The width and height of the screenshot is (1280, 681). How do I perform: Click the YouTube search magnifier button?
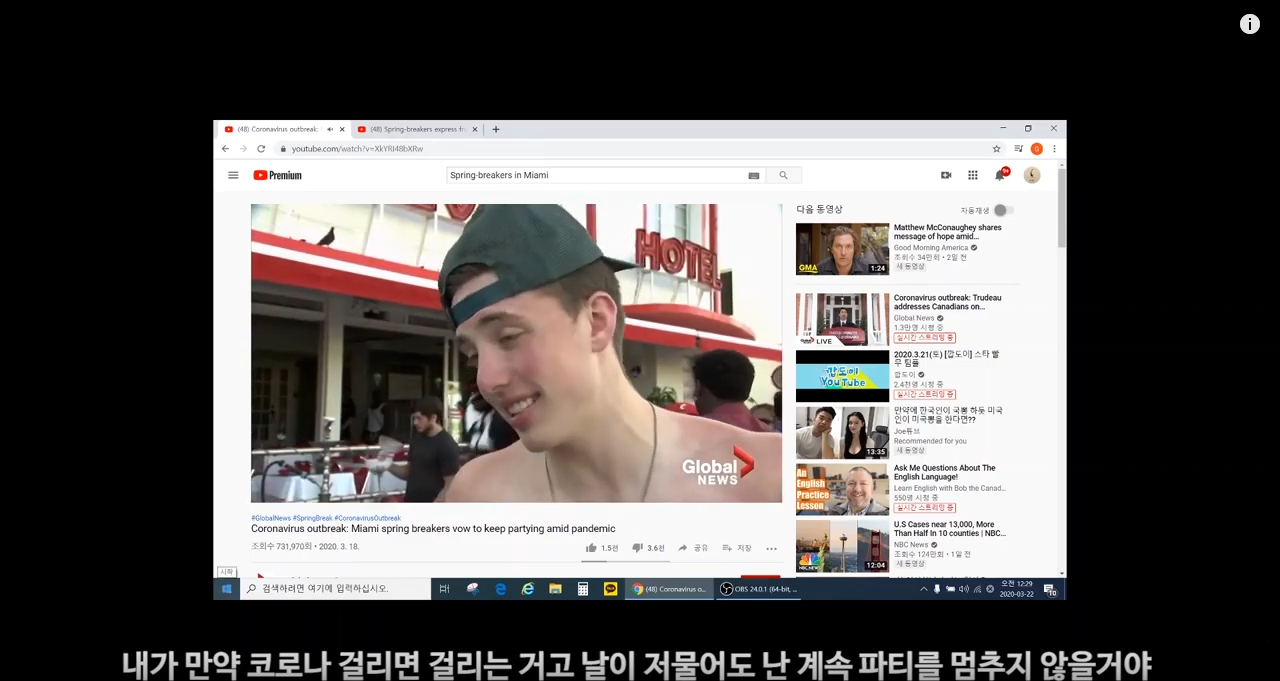(x=783, y=175)
